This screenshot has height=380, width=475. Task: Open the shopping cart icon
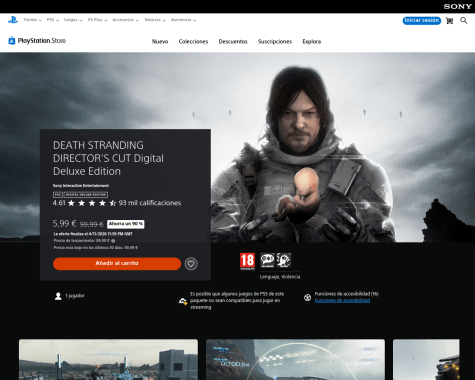[449, 21]
